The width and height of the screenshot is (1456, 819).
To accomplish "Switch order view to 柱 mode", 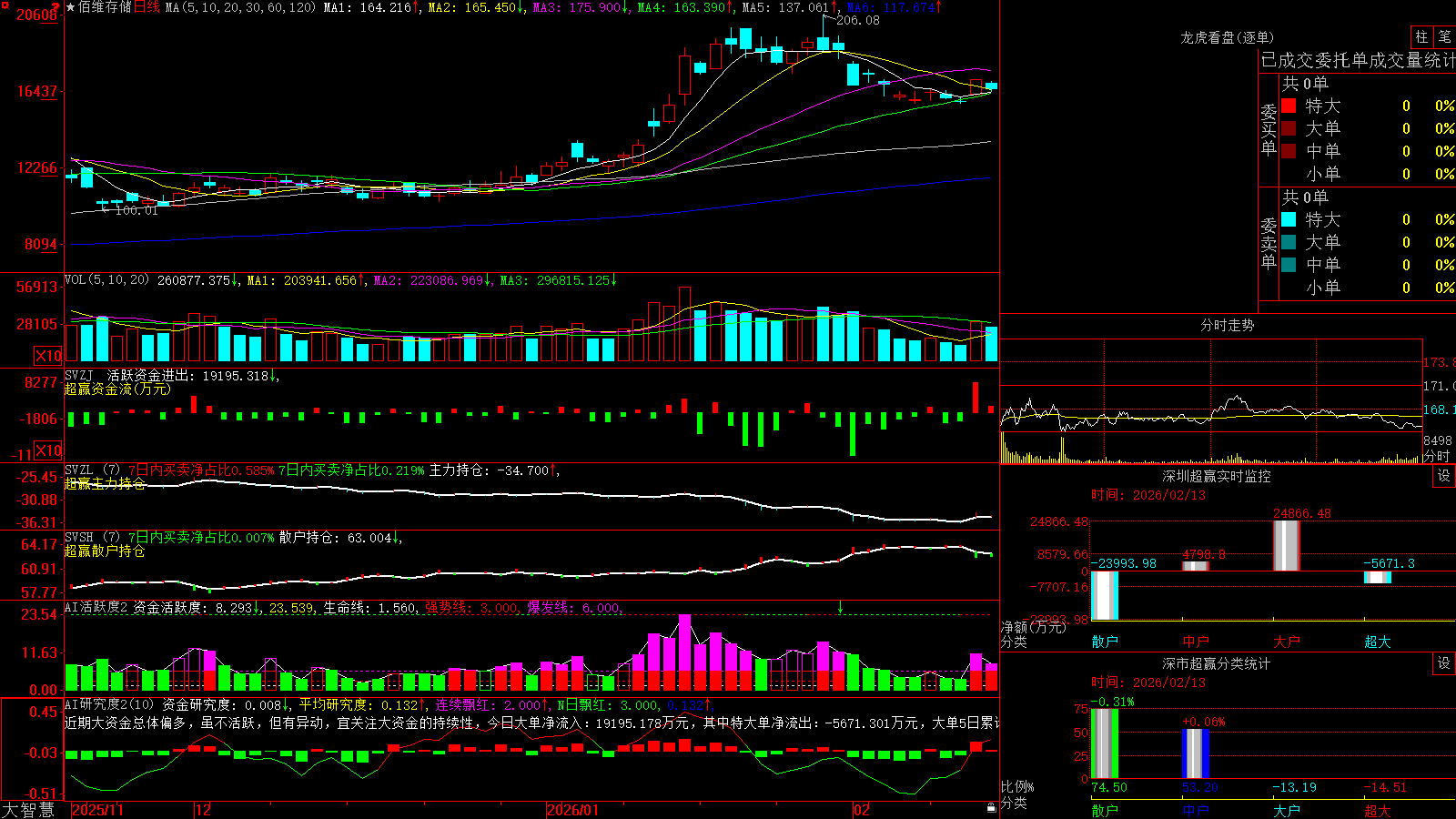I will (1421, 37).
